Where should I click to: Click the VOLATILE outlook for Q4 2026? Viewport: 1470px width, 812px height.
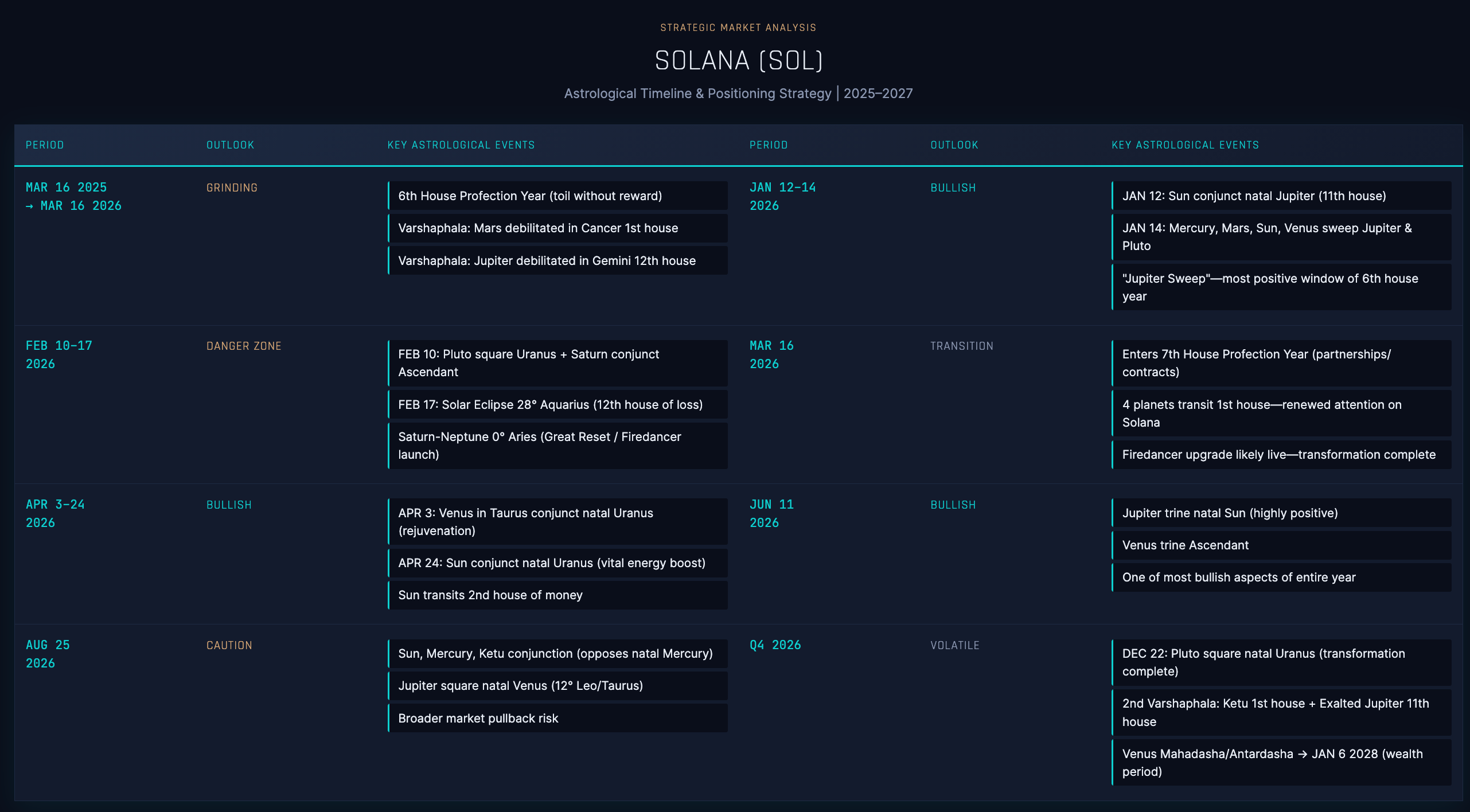955,645
